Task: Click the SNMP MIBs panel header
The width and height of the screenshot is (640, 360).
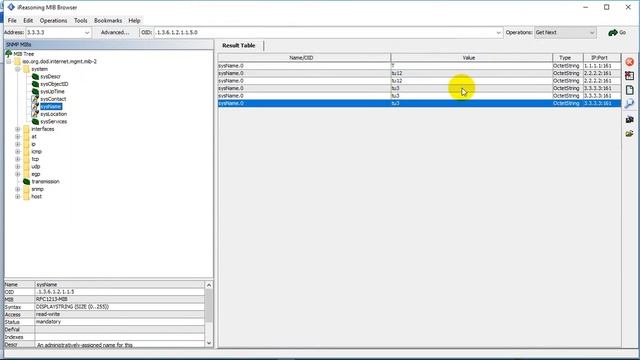Action: tap(109, 44)
